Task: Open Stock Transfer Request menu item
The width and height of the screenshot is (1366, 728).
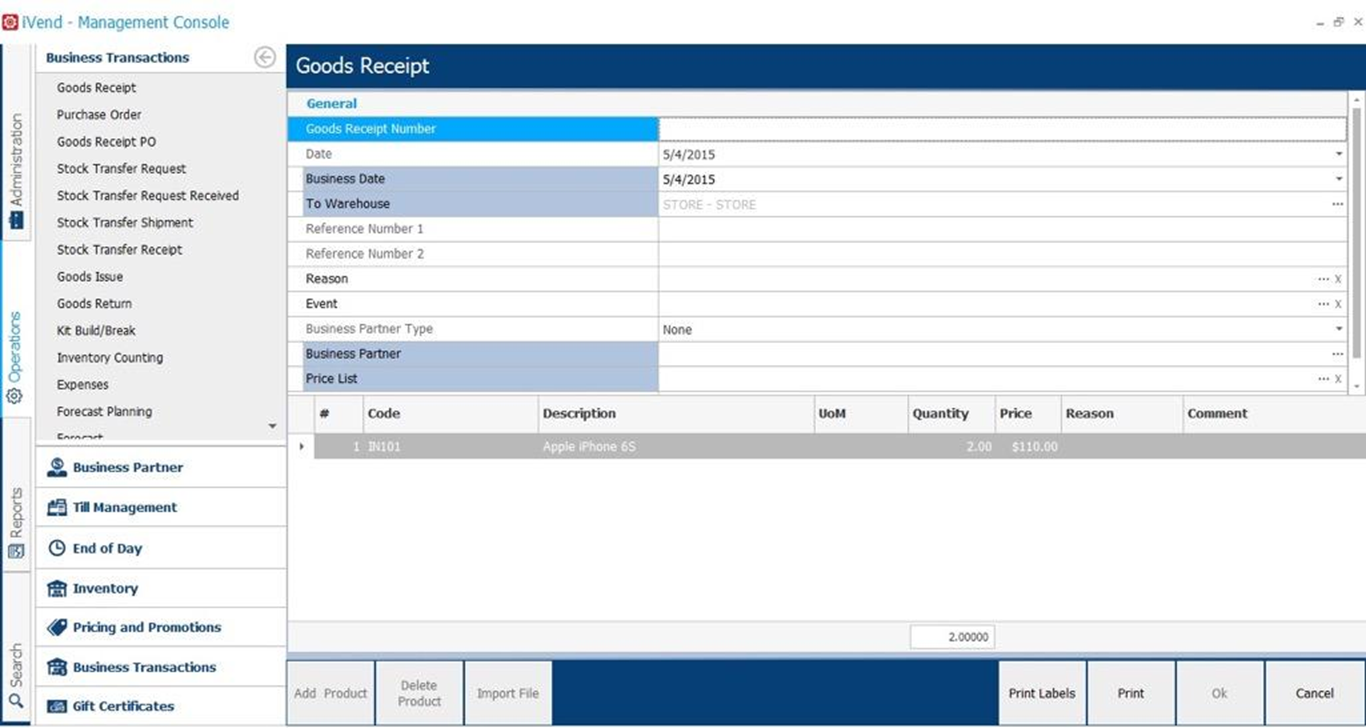Action: [x=121, y=169]
